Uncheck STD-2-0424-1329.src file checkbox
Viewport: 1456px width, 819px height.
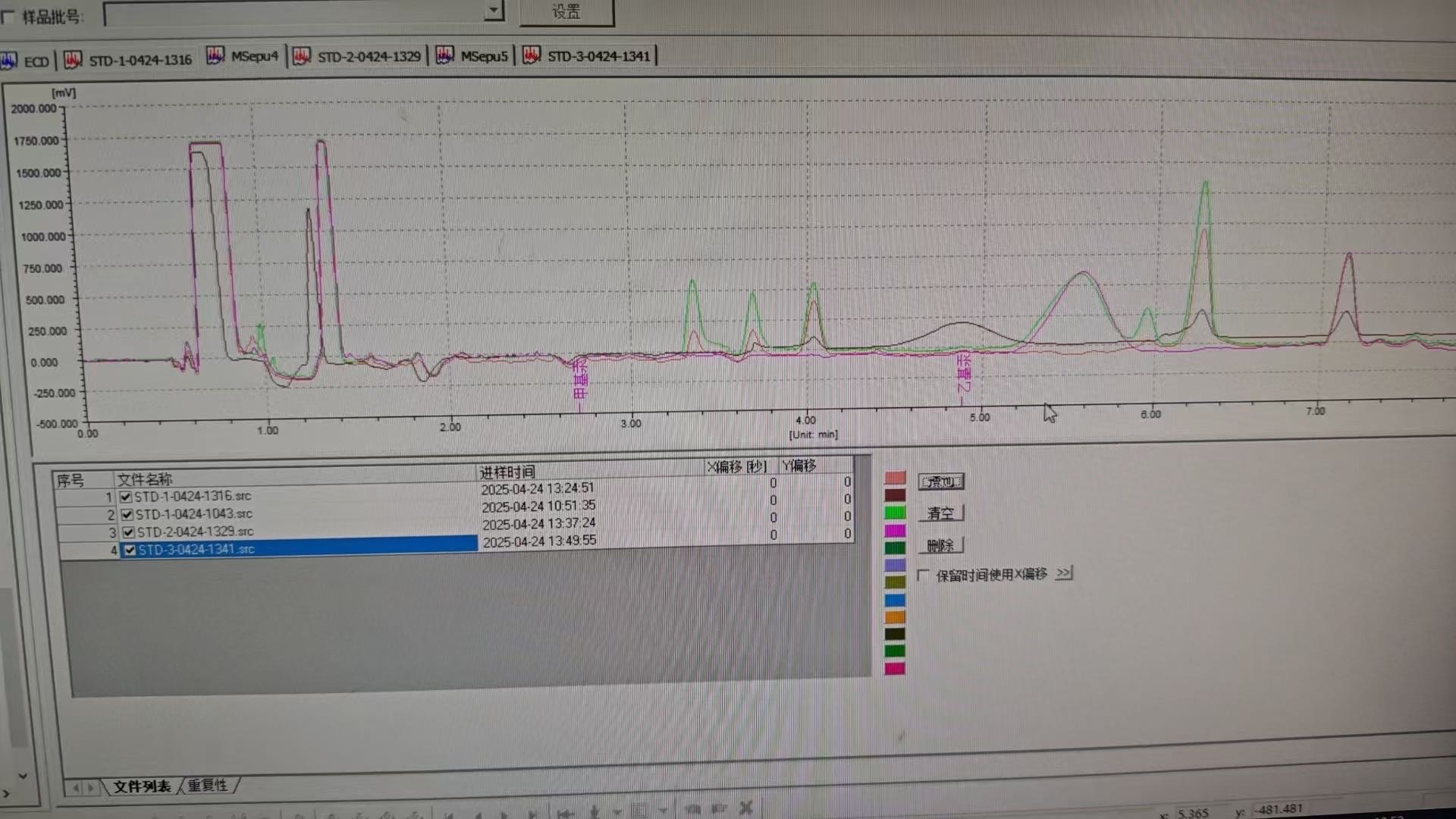tap(128, 532)
